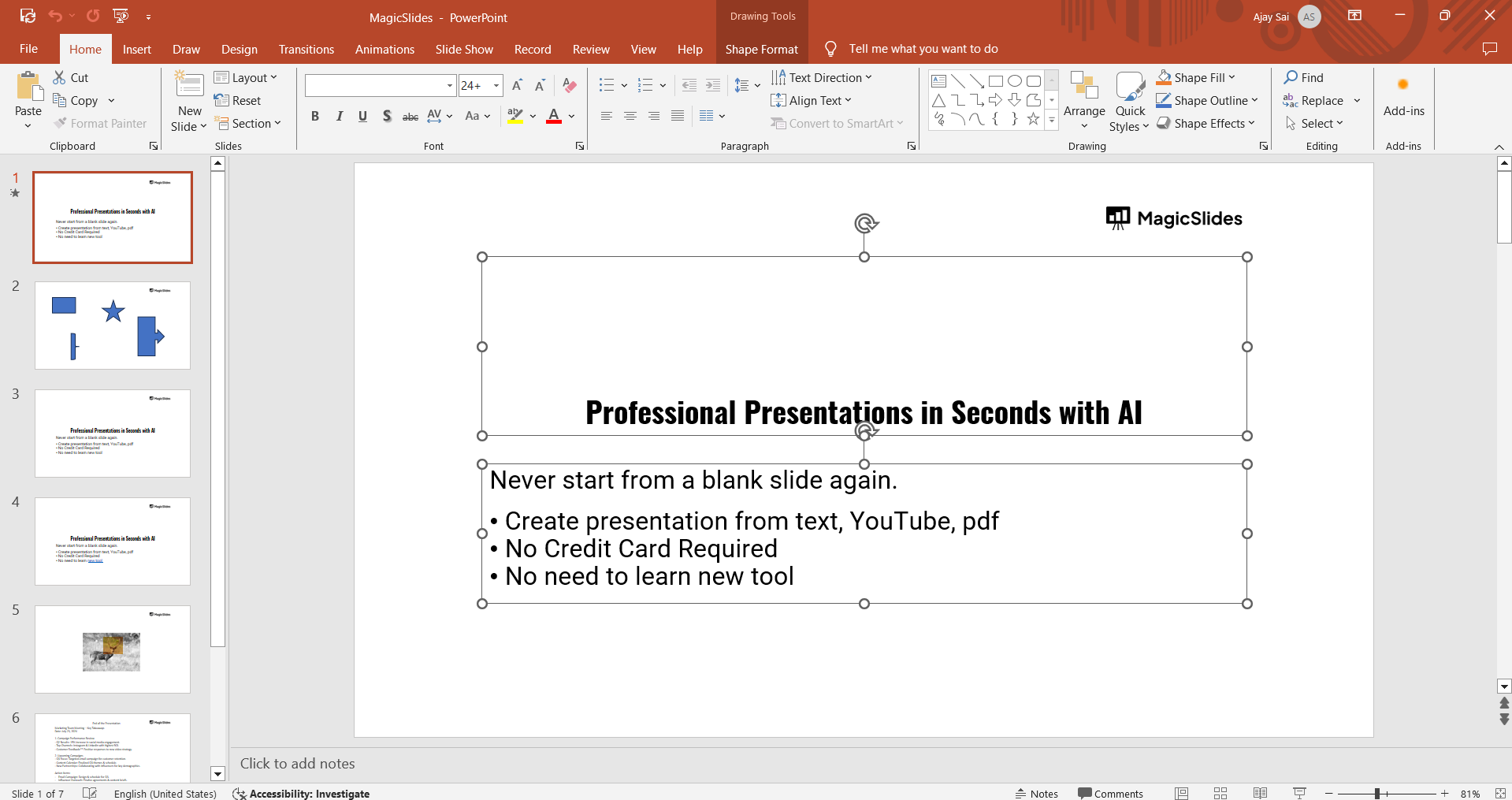1512x800 pixels.
Task: Click the Center align text icon
Action: point(630,116)
